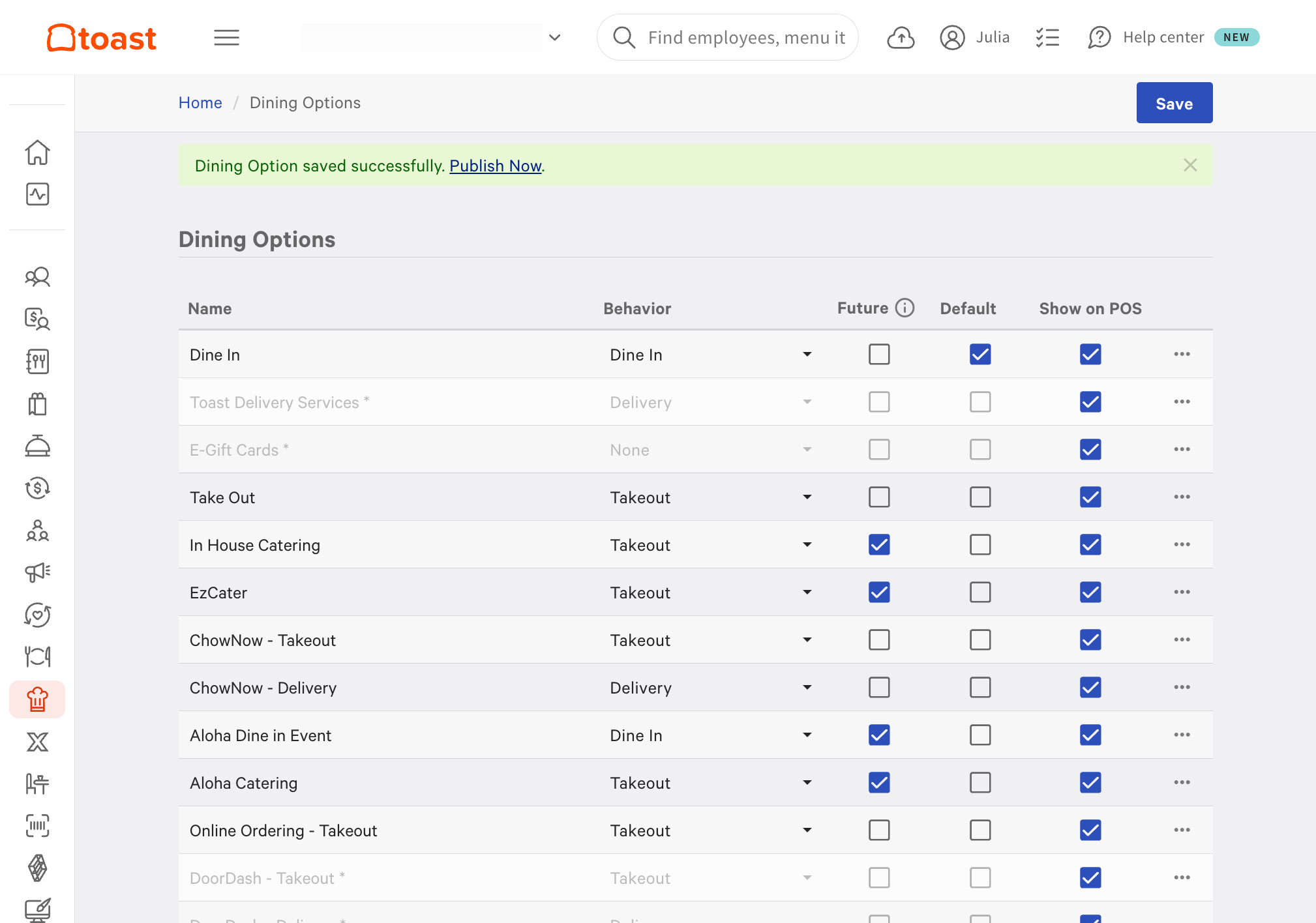
Task: Uncheck Default for Dine In
Action: click(980, 354)
